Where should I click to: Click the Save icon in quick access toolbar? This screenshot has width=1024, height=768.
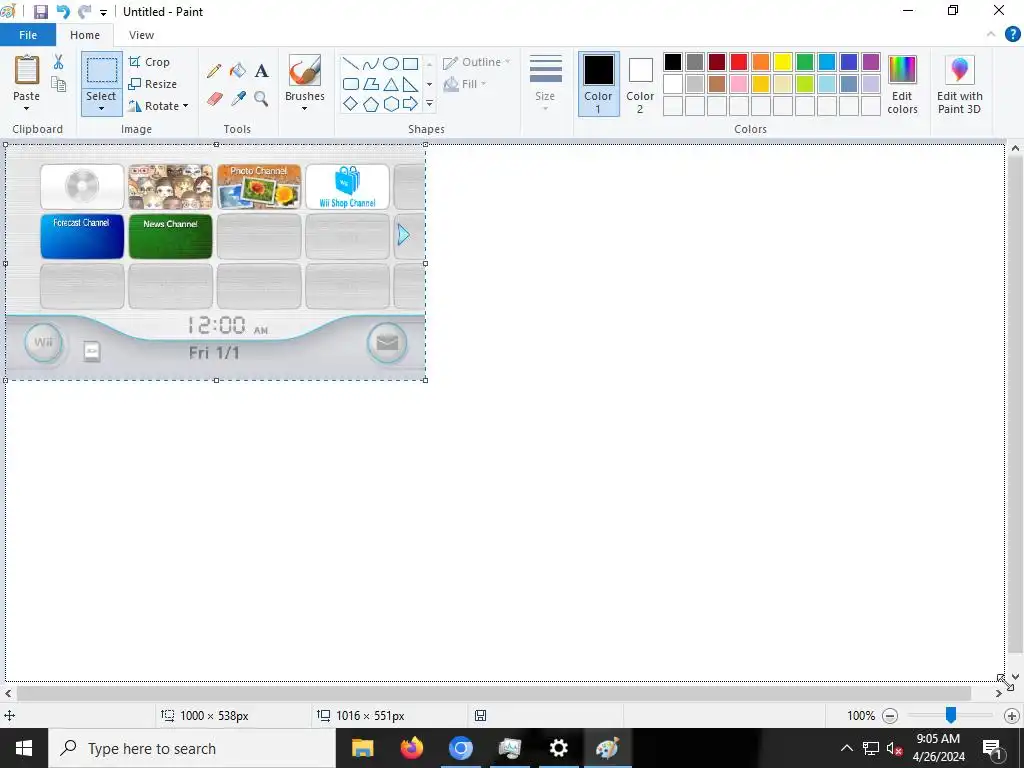[x=40, y=12]
